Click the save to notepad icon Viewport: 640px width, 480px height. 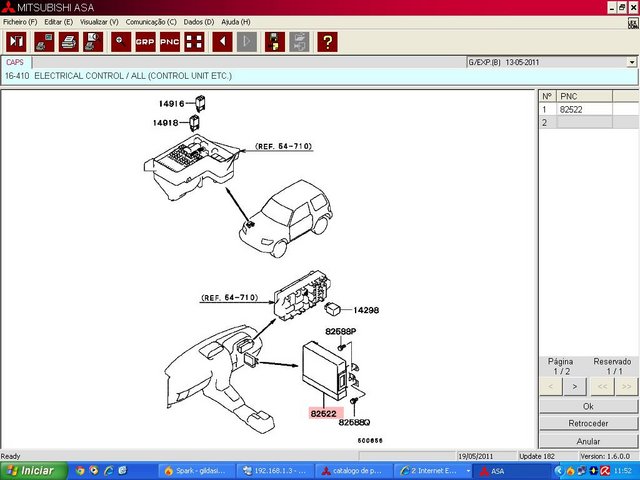(275, 42)
